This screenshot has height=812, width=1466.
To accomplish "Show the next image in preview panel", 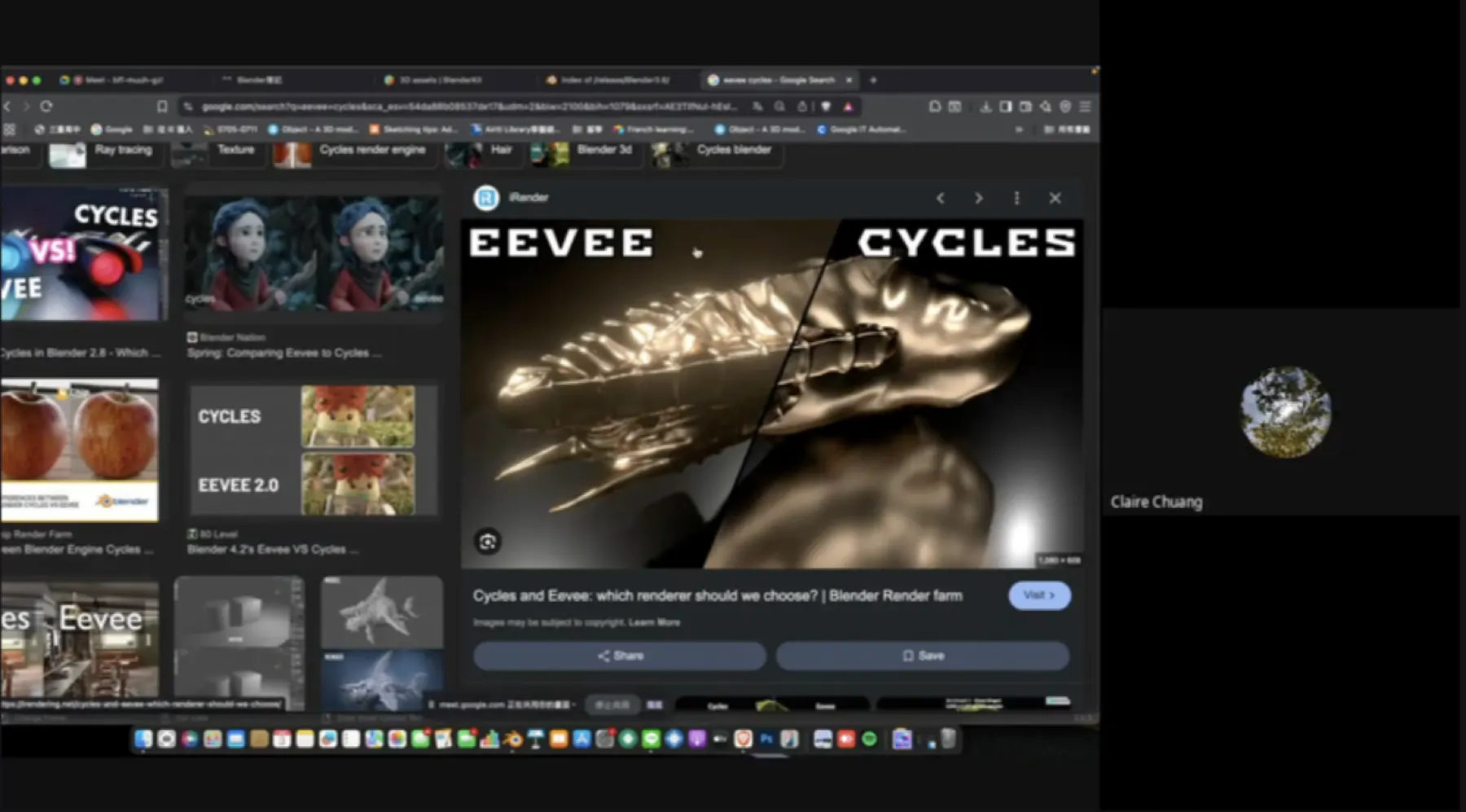I will pos(978,198).
